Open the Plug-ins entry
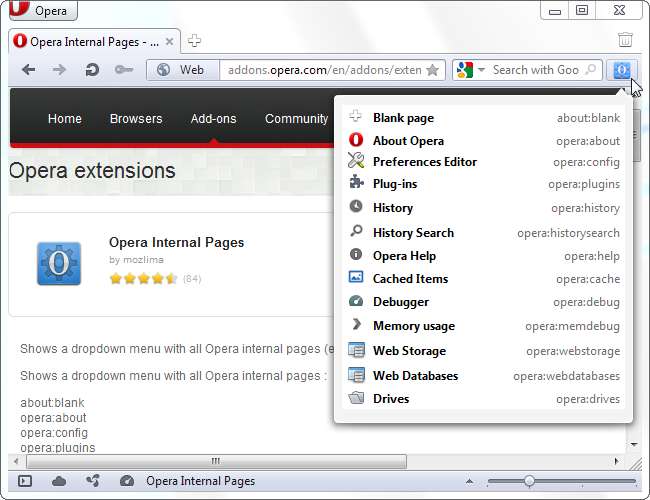Viewport: 650px width, 500px height. pyautogui.click(x=484, y=184)
